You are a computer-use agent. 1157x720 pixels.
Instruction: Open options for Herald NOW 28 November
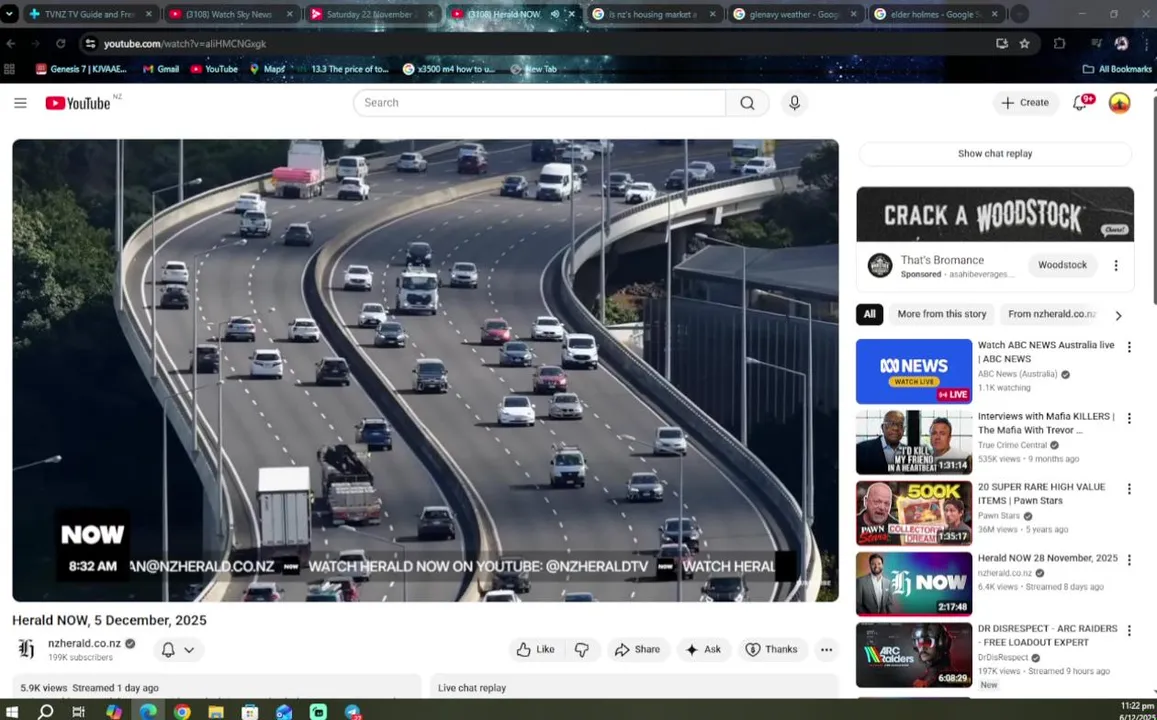click(1129, 560)
